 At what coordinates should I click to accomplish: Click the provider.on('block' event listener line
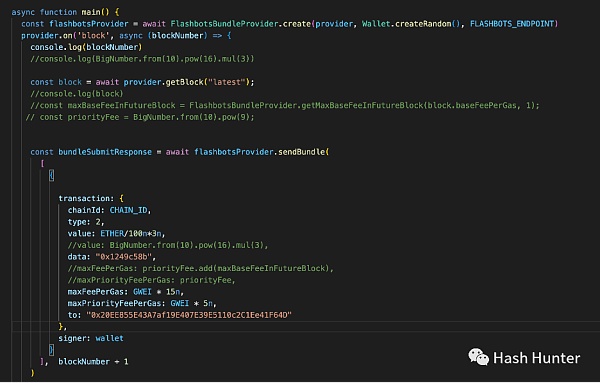(126, 36)
